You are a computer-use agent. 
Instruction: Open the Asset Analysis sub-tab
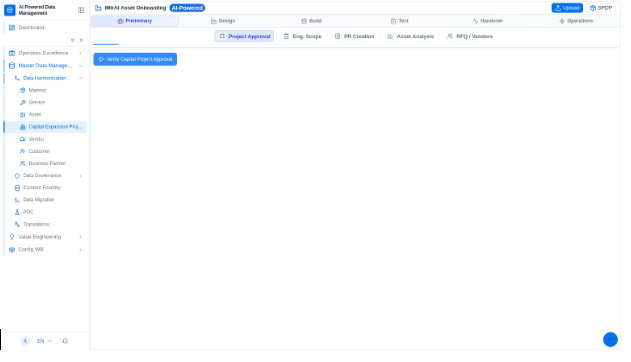(x=410, y=36)
